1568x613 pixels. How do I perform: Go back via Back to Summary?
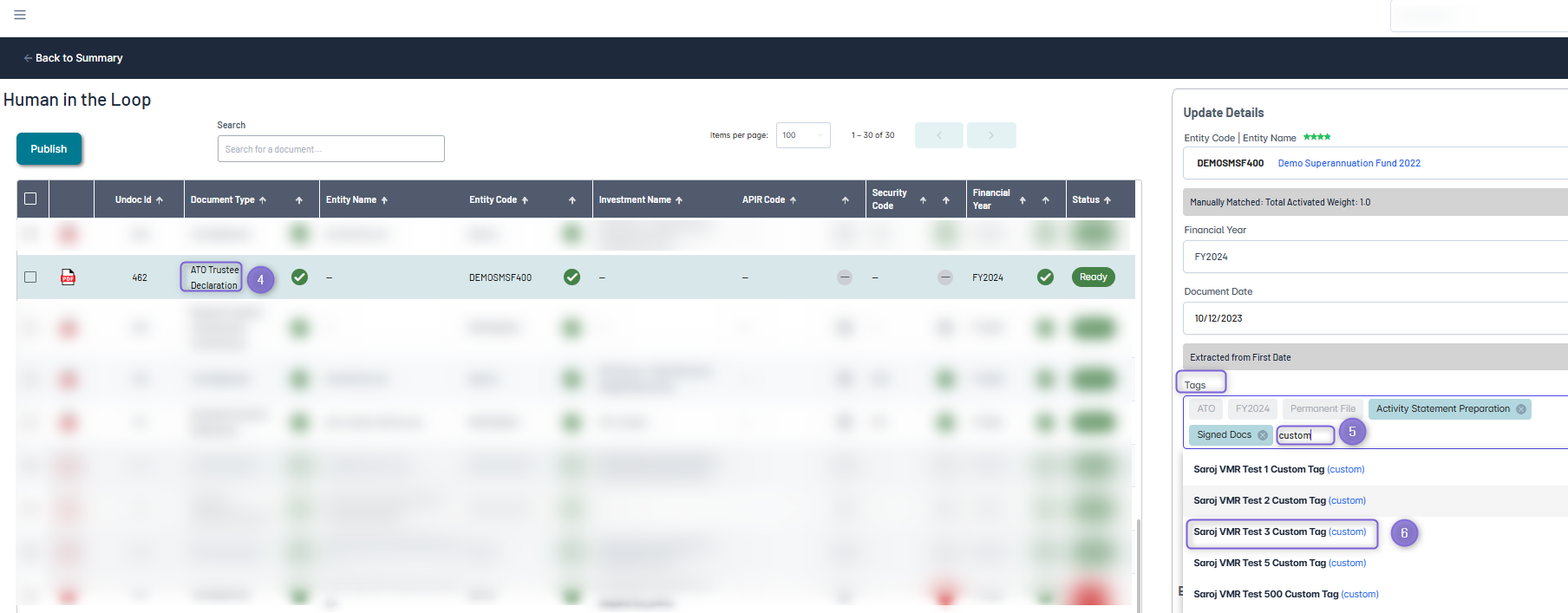click(73, 58)
